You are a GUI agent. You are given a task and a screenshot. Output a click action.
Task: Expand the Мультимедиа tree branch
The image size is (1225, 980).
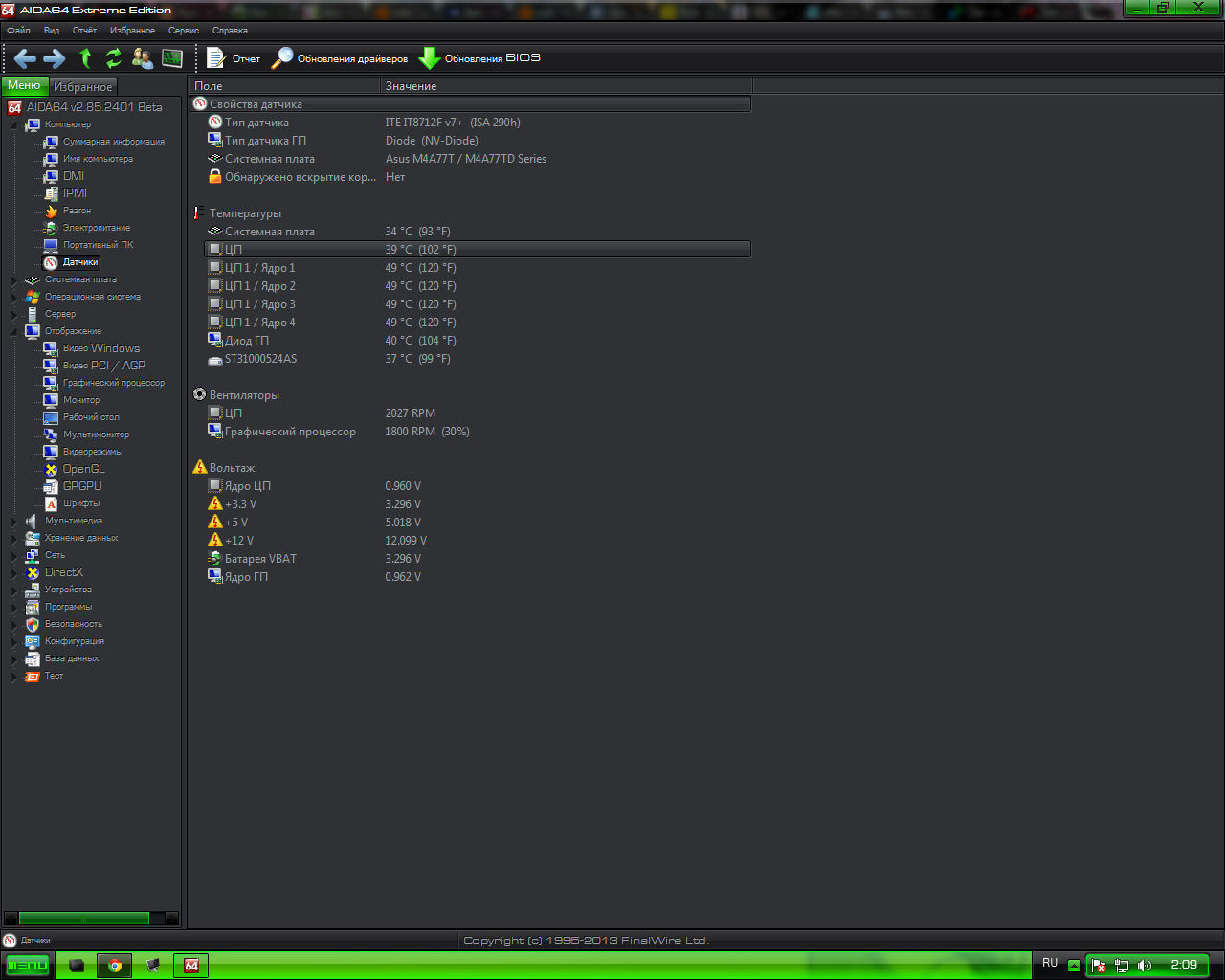(14, 521)
